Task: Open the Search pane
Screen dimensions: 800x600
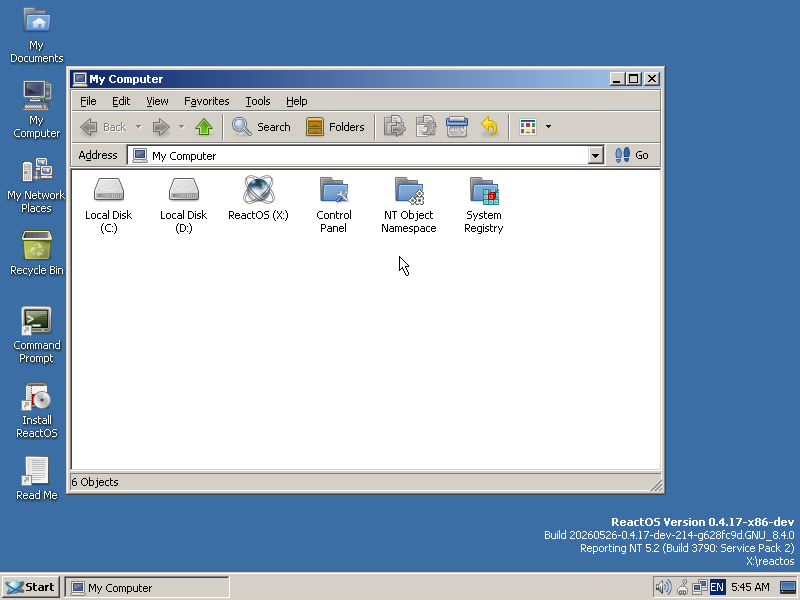Action: coord(261,127)
